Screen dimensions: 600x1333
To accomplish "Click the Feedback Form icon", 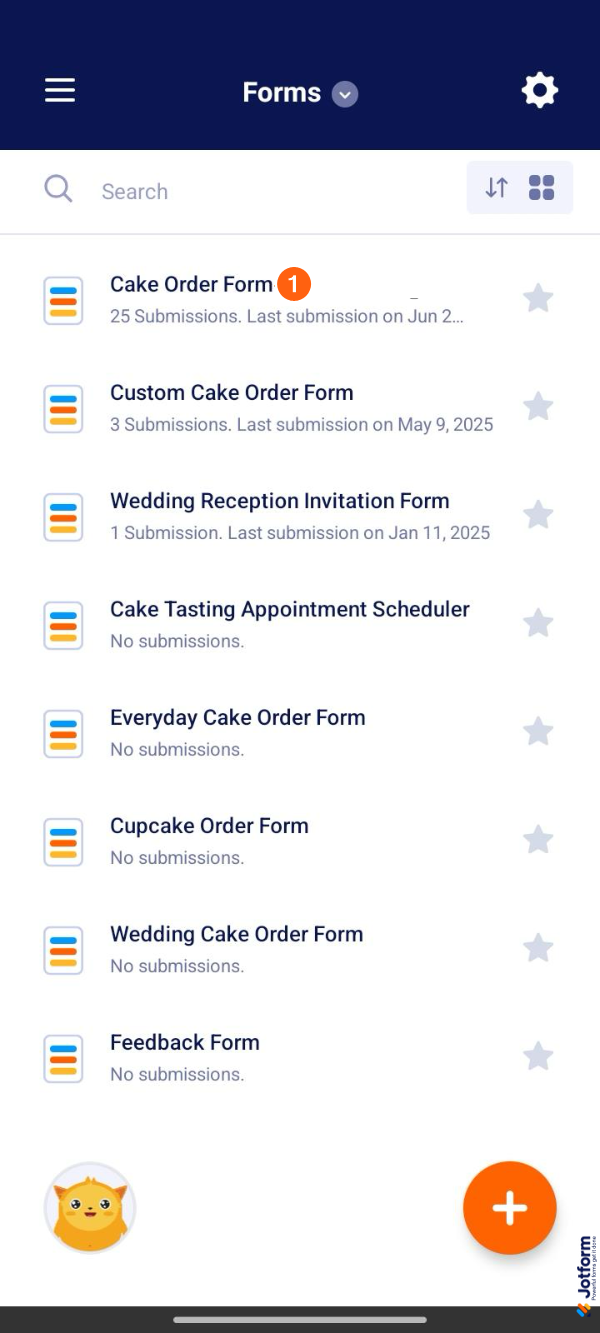I will [x=63, y=1058].
